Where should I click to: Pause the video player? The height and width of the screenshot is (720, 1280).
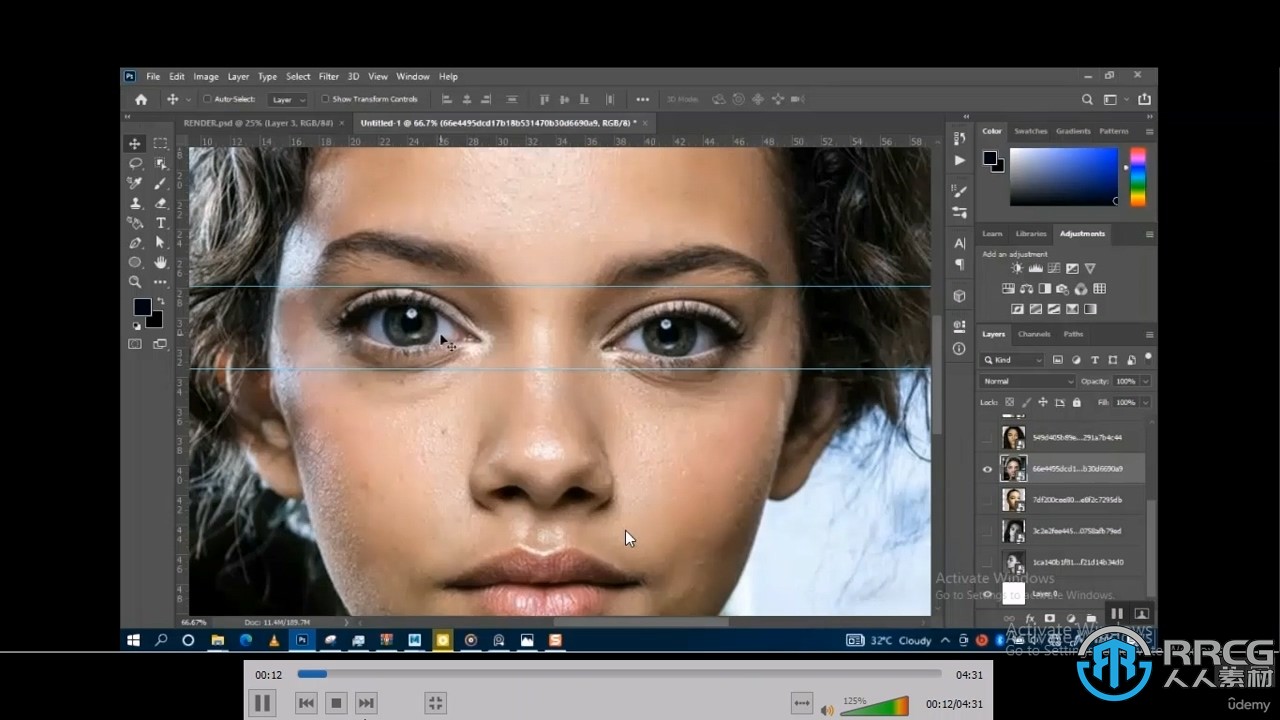(x=262, y=703)
